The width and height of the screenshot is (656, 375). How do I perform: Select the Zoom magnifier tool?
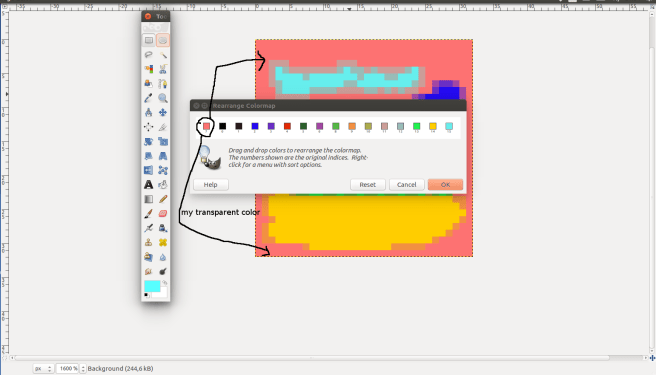[x=163, y=98]
